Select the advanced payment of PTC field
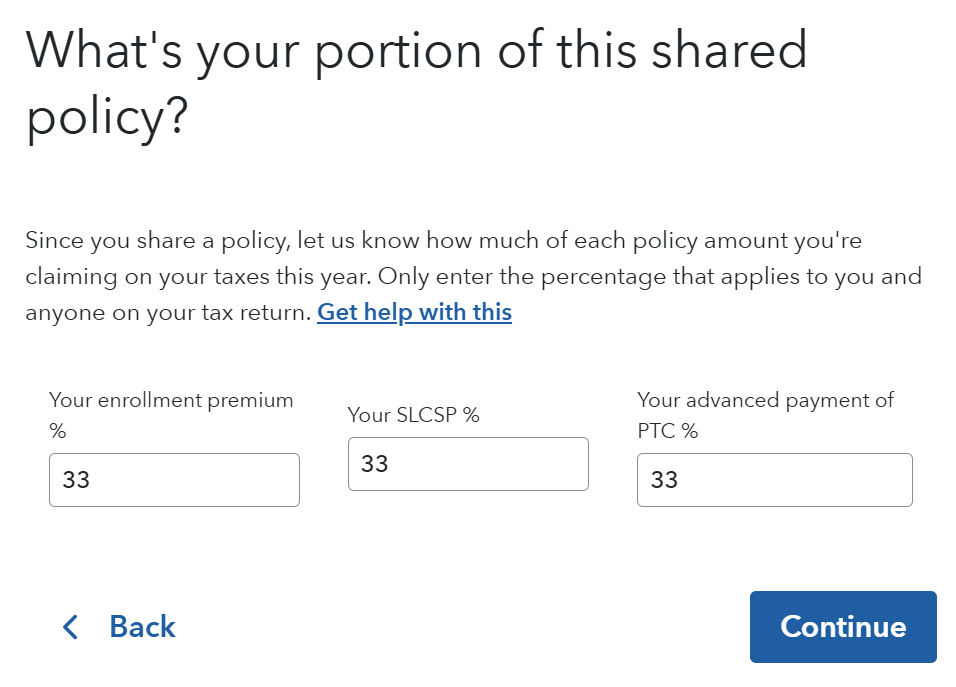 (x=774, y=480)
